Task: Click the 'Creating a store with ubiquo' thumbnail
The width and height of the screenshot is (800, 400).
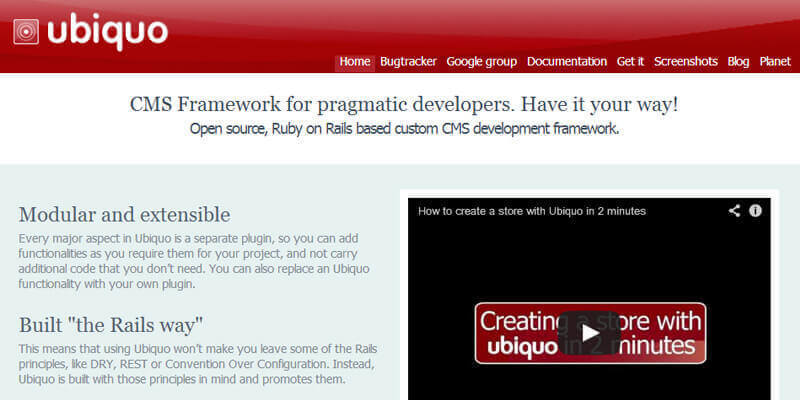Action: click(590, 333)
